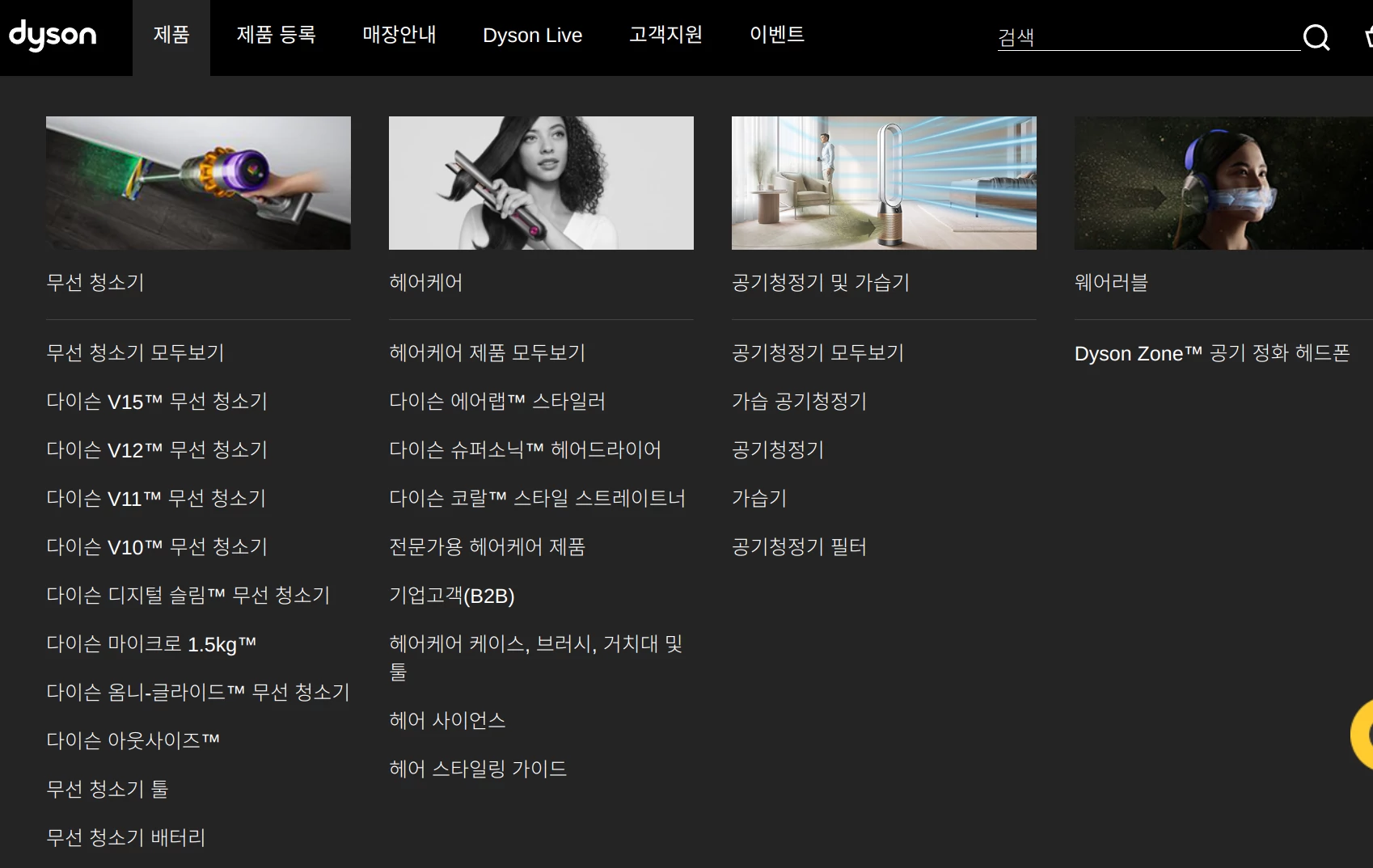Open the 기업고객(B2B) link
The image size is (1373, 868).
coord(453,596)
